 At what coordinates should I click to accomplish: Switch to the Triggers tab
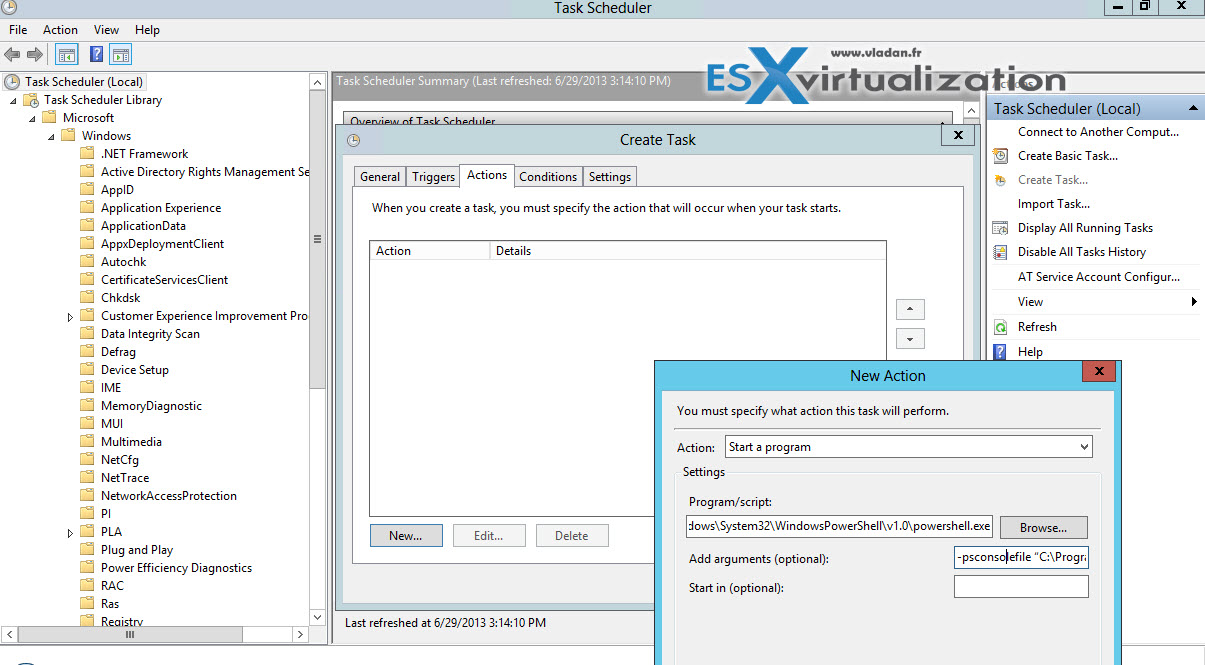(x=433, y=177)
